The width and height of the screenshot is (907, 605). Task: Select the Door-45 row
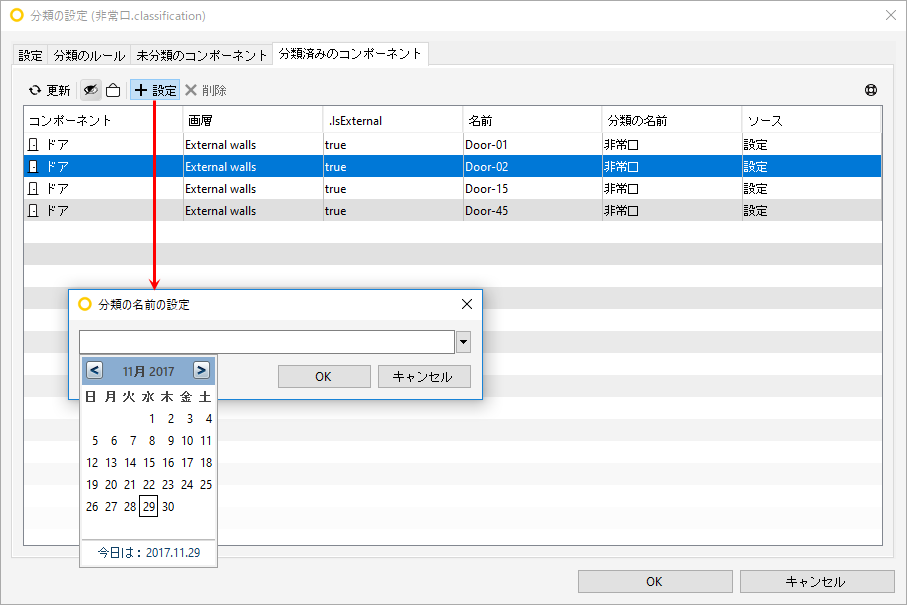pos(453,211)
